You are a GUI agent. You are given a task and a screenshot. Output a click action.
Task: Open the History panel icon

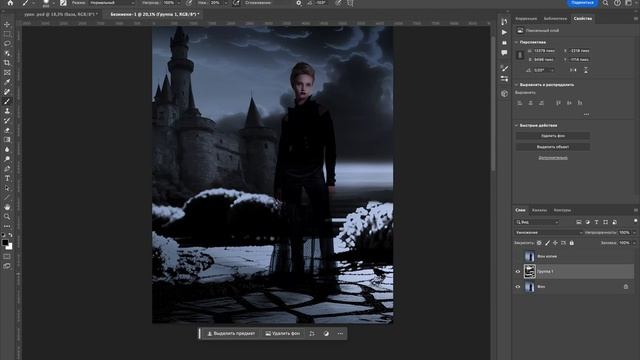pos(504,22)
